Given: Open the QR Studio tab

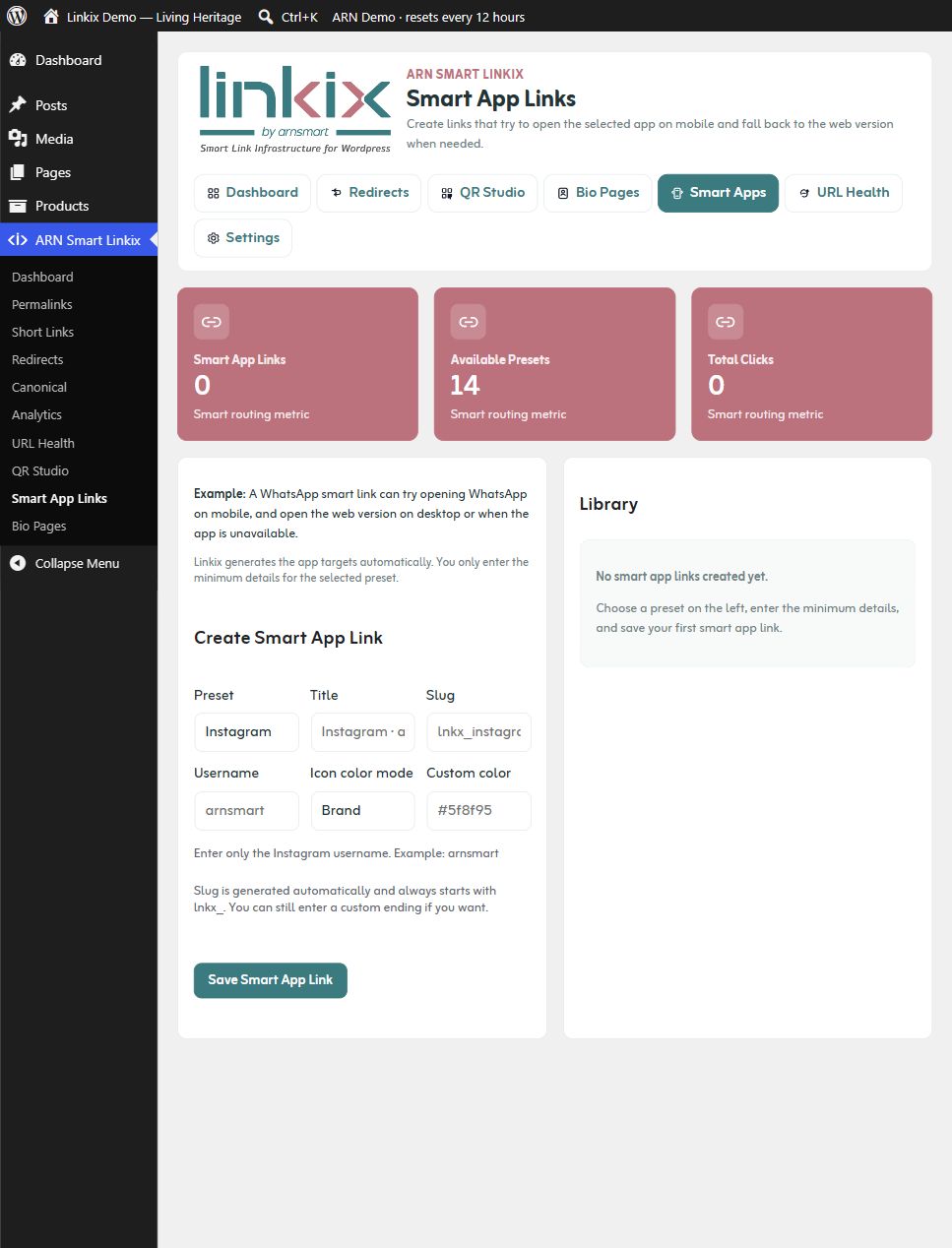Looking at the screenshot, I should (482, 193).
